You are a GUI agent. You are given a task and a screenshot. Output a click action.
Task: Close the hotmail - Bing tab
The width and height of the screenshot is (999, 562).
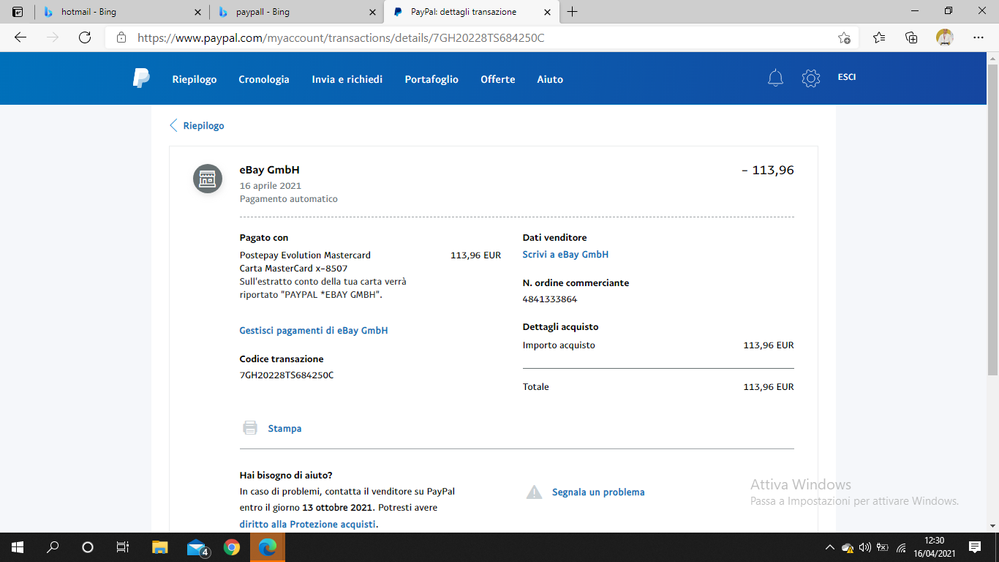[198, 12]
